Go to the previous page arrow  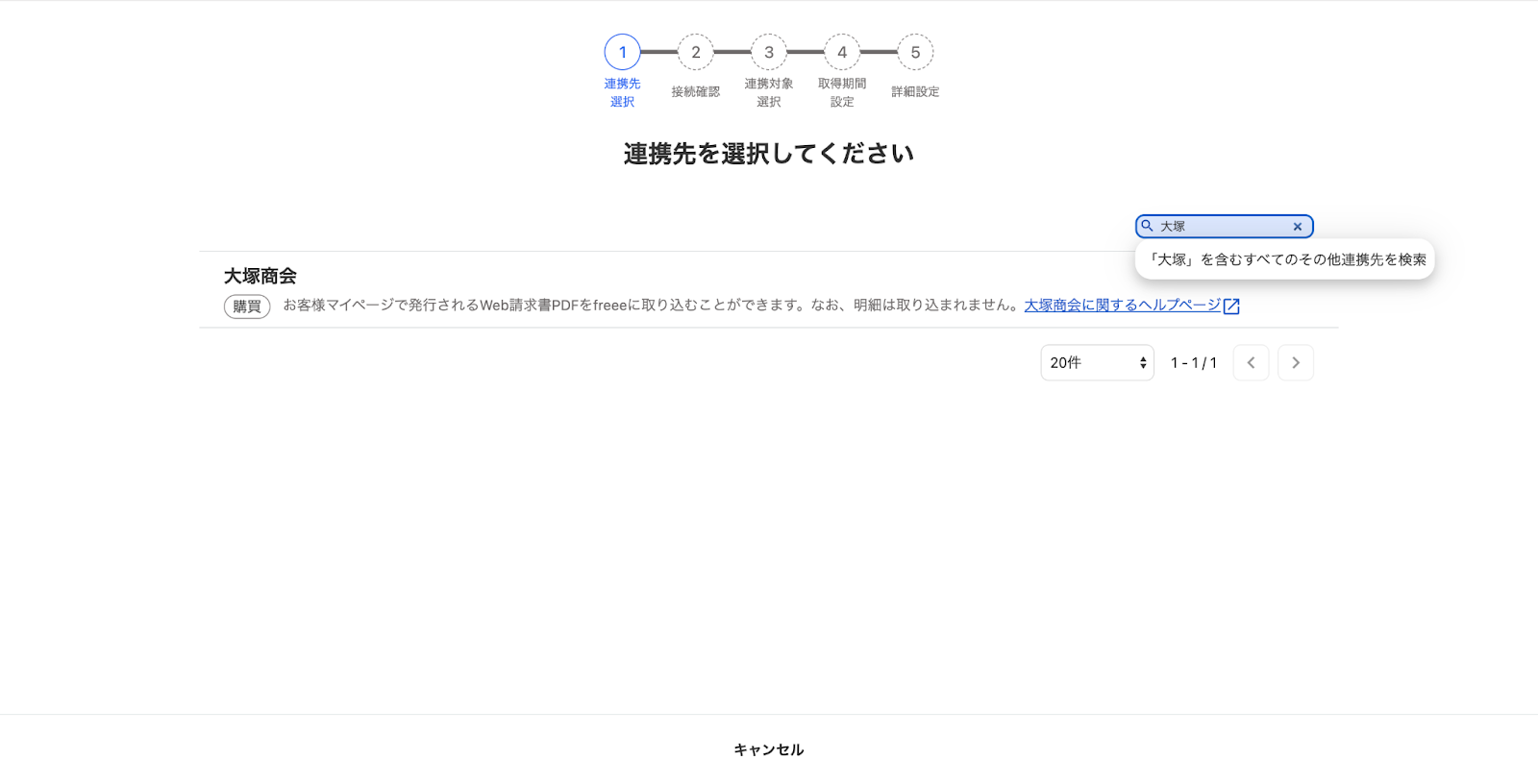pyautogui.click(x=1251, y=362)
